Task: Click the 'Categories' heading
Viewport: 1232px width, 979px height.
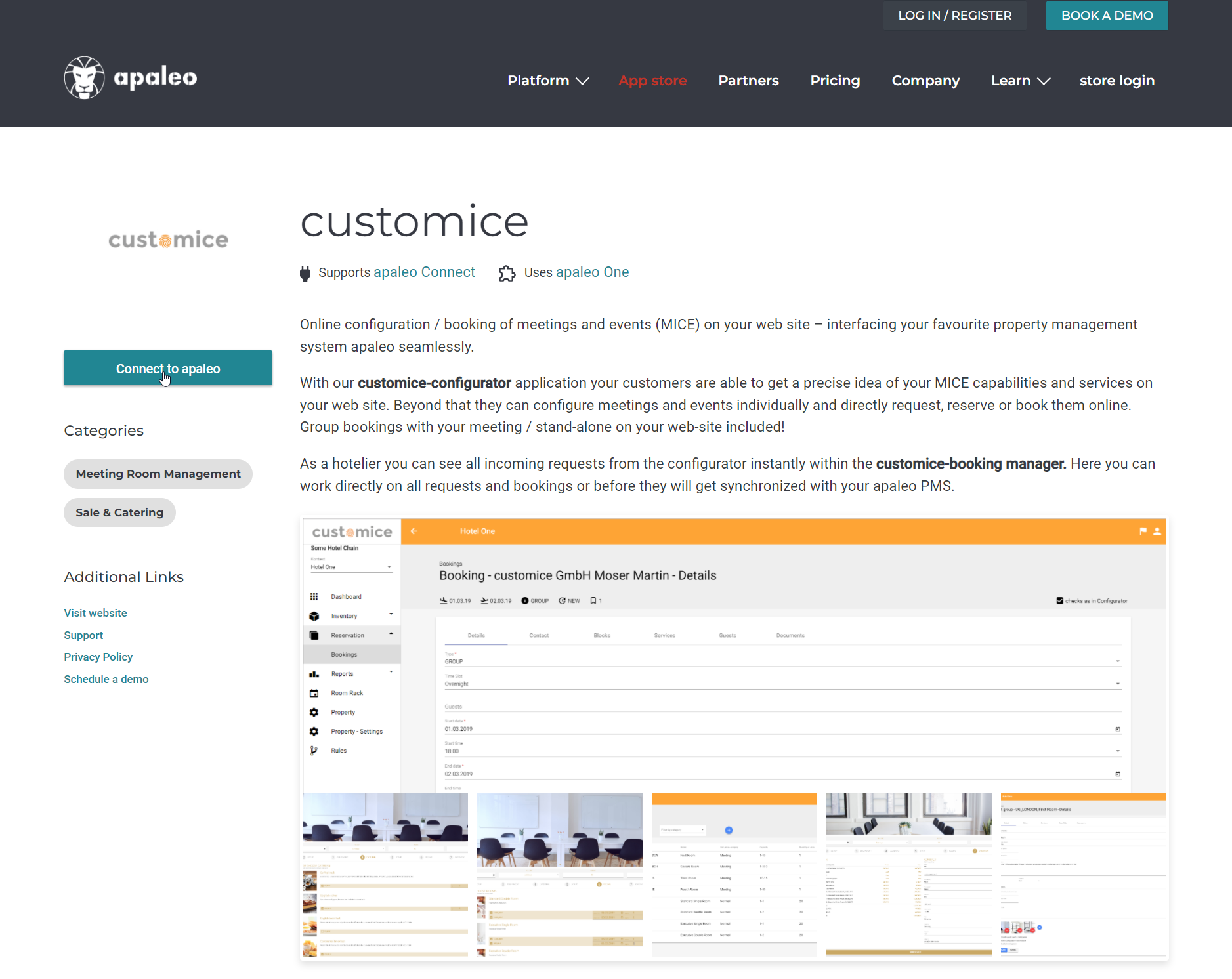Action: (x=104, y=430)
